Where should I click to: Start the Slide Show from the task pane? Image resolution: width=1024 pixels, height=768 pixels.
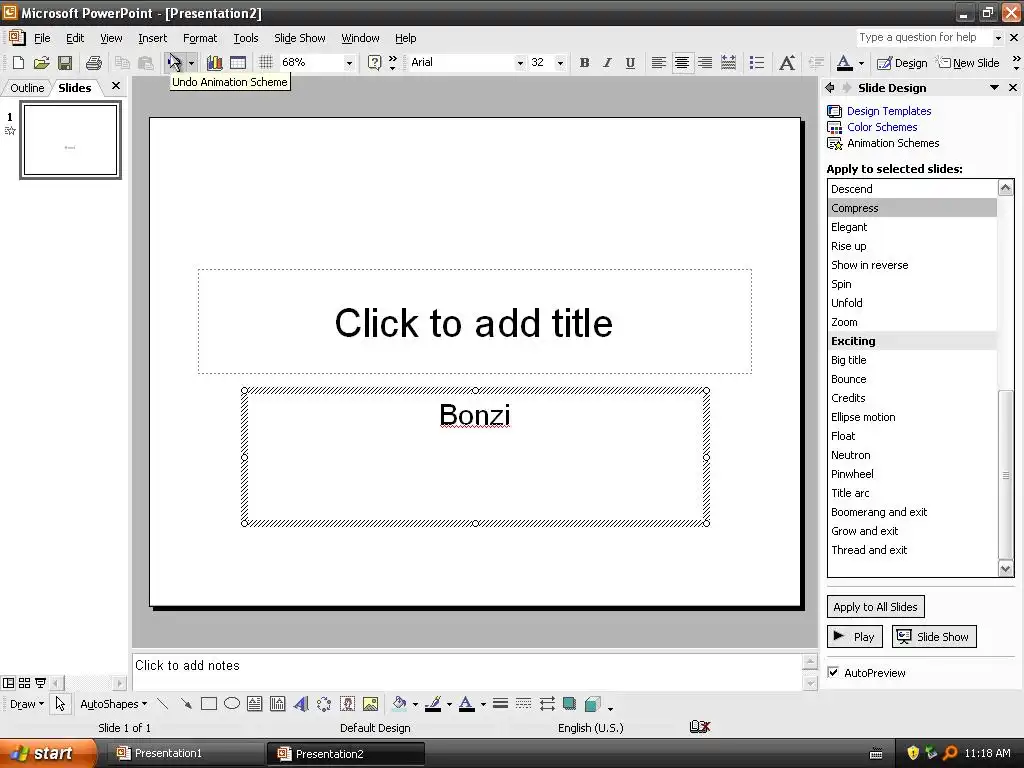coord(934,637)
